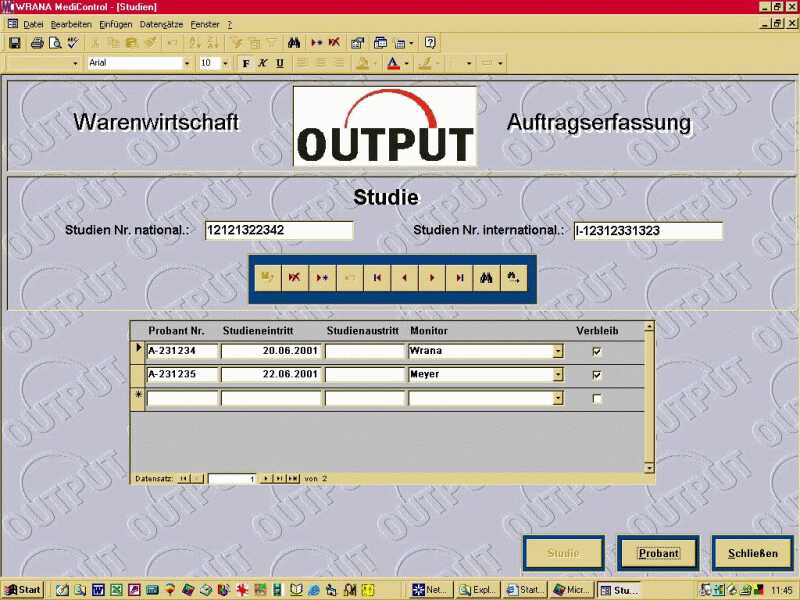Open Monitor dropdown in the new empty row

pyautogui.click(x=558, y=398)
